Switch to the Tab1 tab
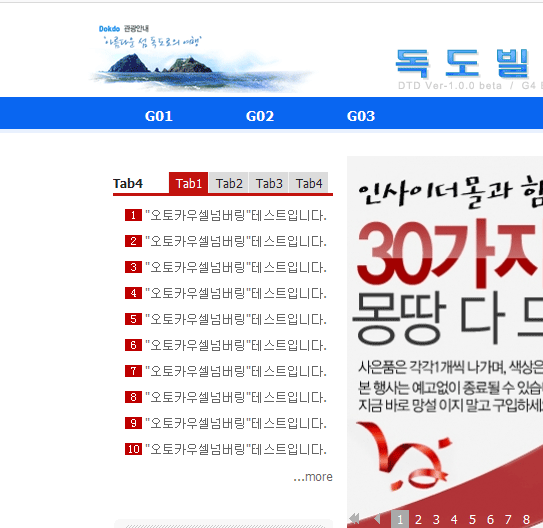Viewport: 543px width, 528px height. coord(189,183)
